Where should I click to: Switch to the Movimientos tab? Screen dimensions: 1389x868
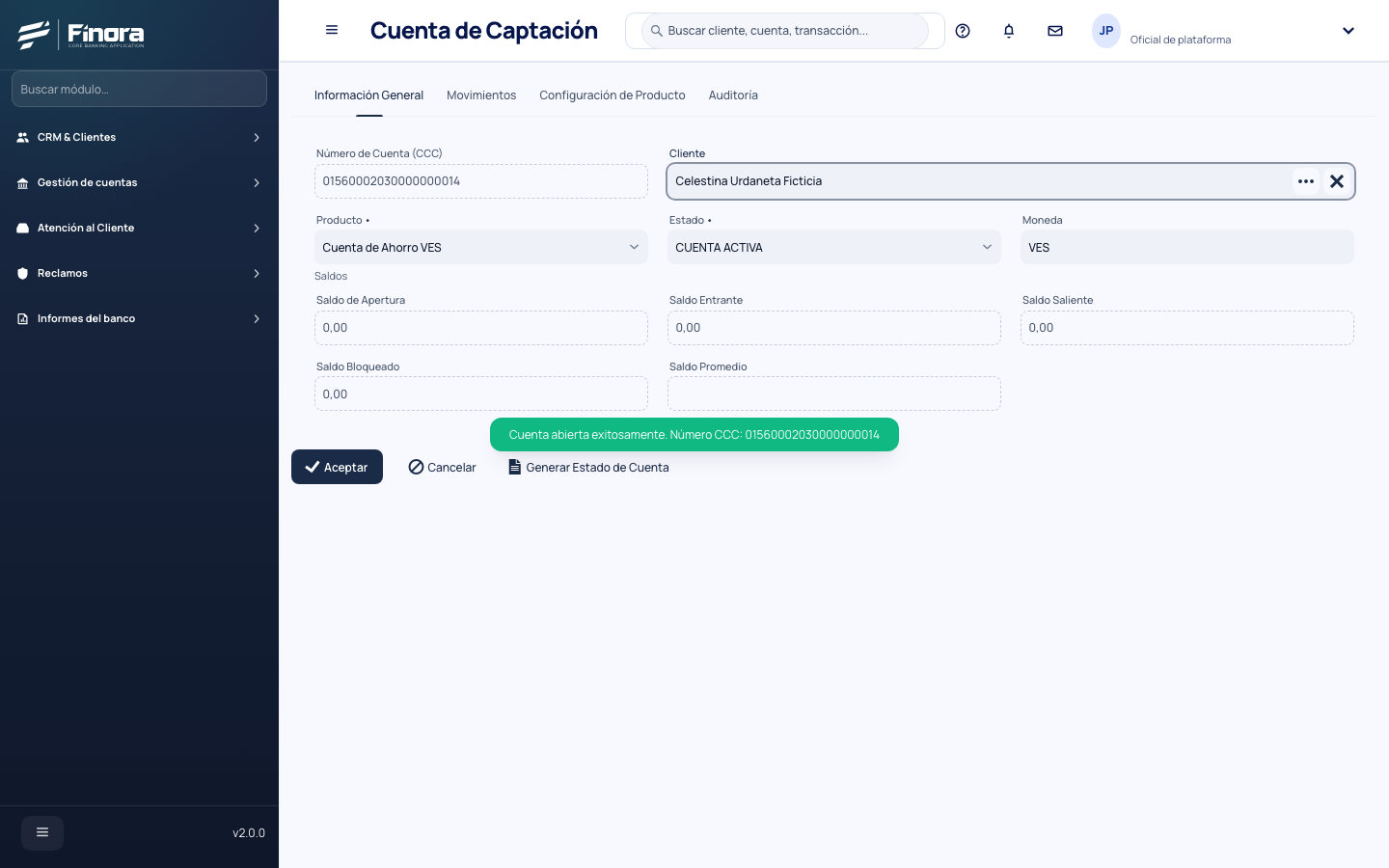(x=481, y=95)
